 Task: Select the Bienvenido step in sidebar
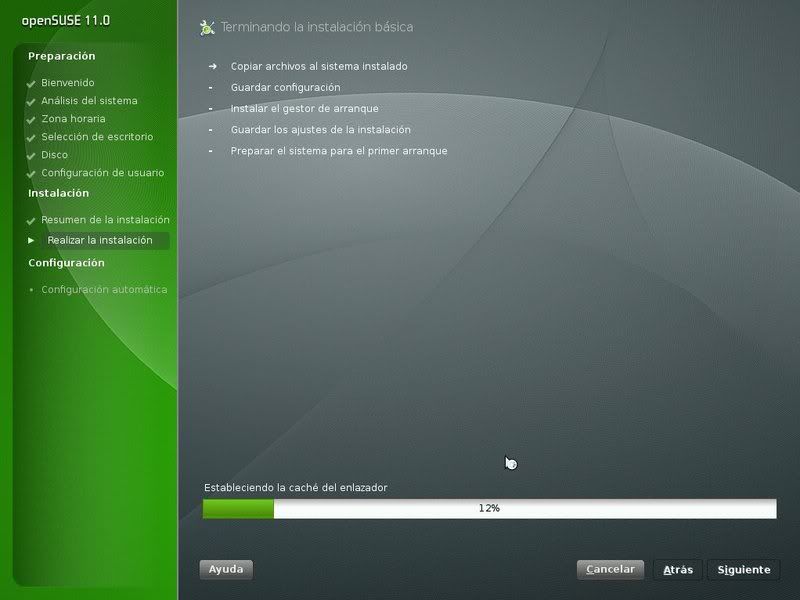click(x=68, y=83)
